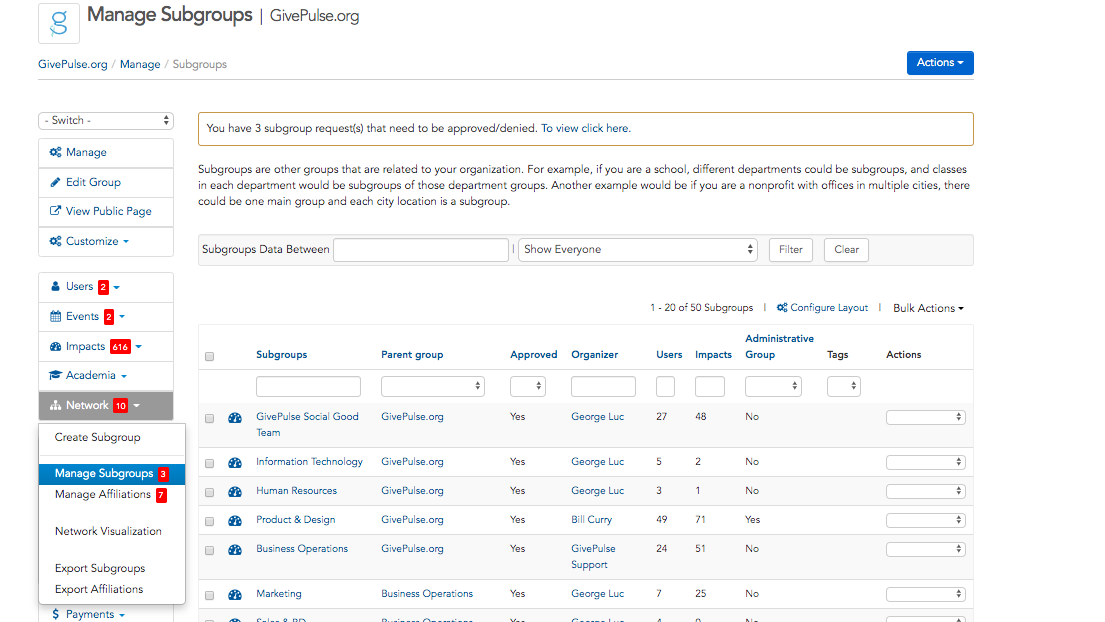Screen dimensions: 1105x622
Task: Click the red 616 Impacts badge
Action: pyautogui.click(x=121, y=347)
